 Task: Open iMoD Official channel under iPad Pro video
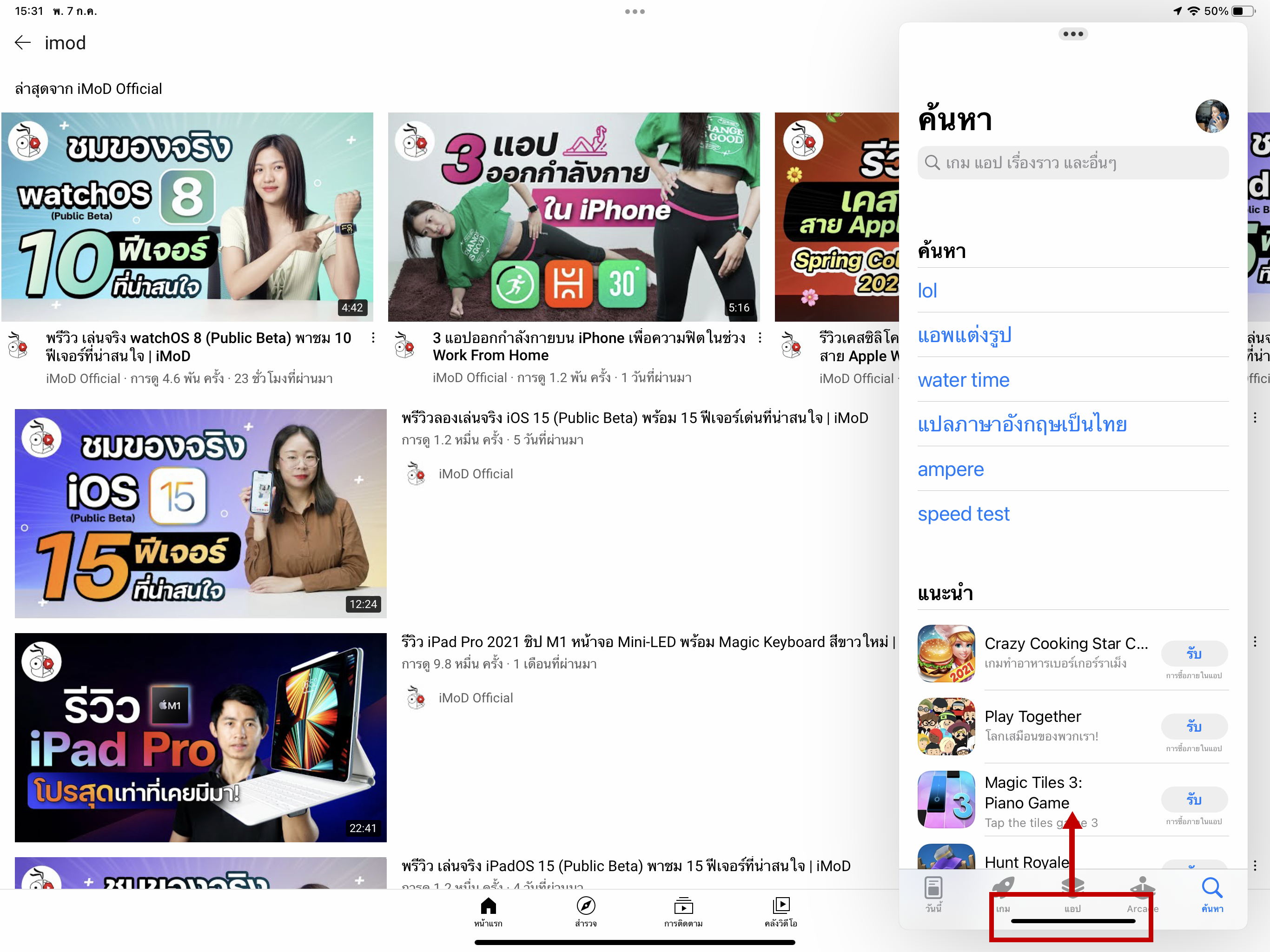[476, 698]
